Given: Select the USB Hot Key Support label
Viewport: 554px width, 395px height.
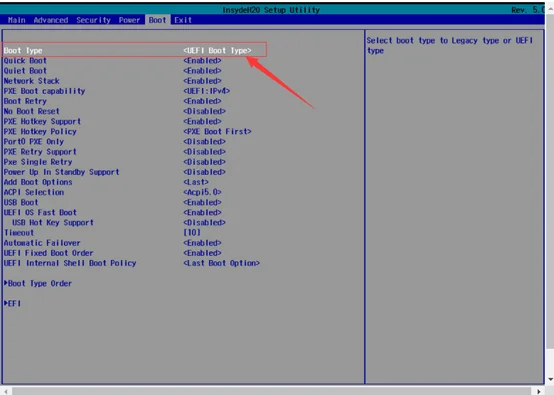Looking at the screenshot, I should coord(53,223).
